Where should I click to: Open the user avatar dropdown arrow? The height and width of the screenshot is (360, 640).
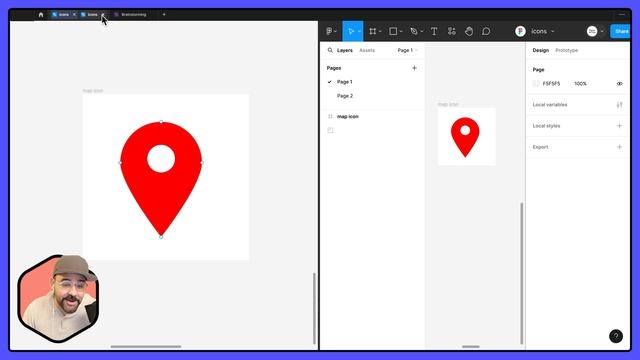coord(602,31)
